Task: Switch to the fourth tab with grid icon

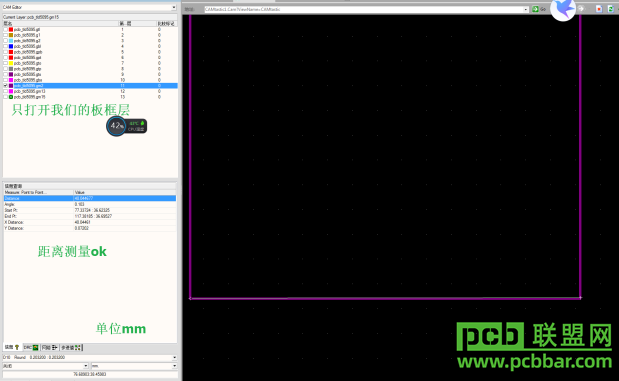Action: pos(71,347)
